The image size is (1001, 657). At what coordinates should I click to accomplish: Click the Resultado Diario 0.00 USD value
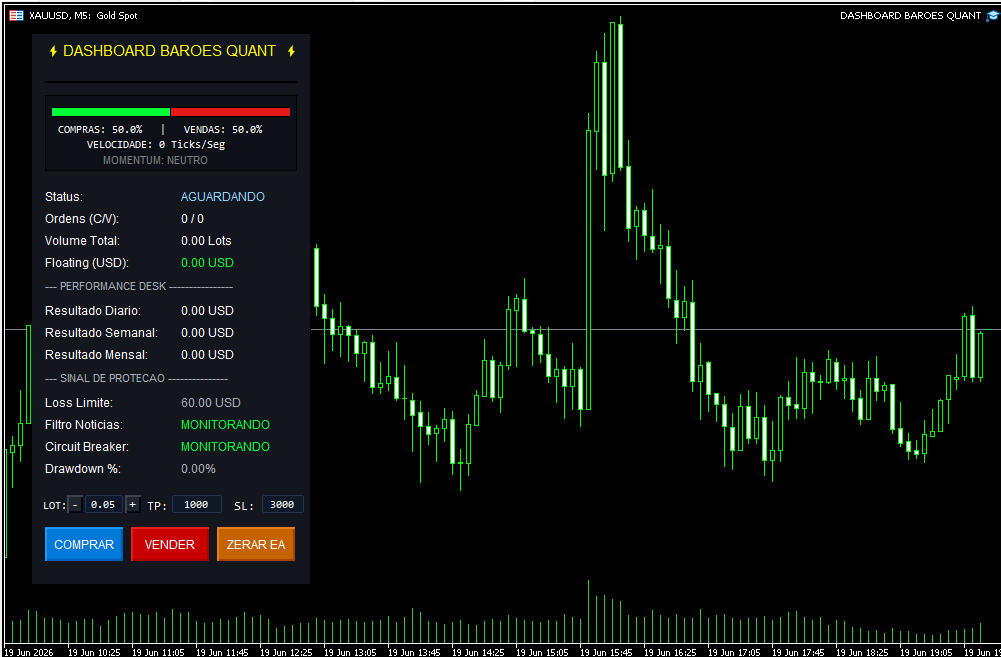[x=207, y=311]
